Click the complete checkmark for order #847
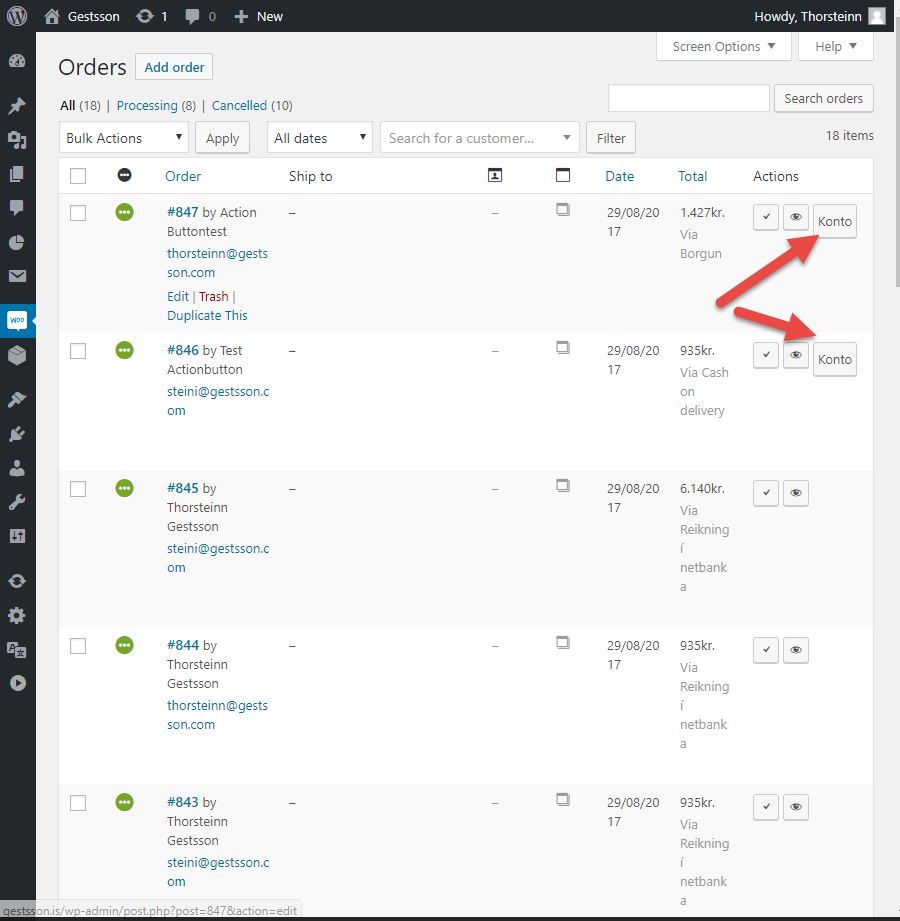 tap(766, 218)
